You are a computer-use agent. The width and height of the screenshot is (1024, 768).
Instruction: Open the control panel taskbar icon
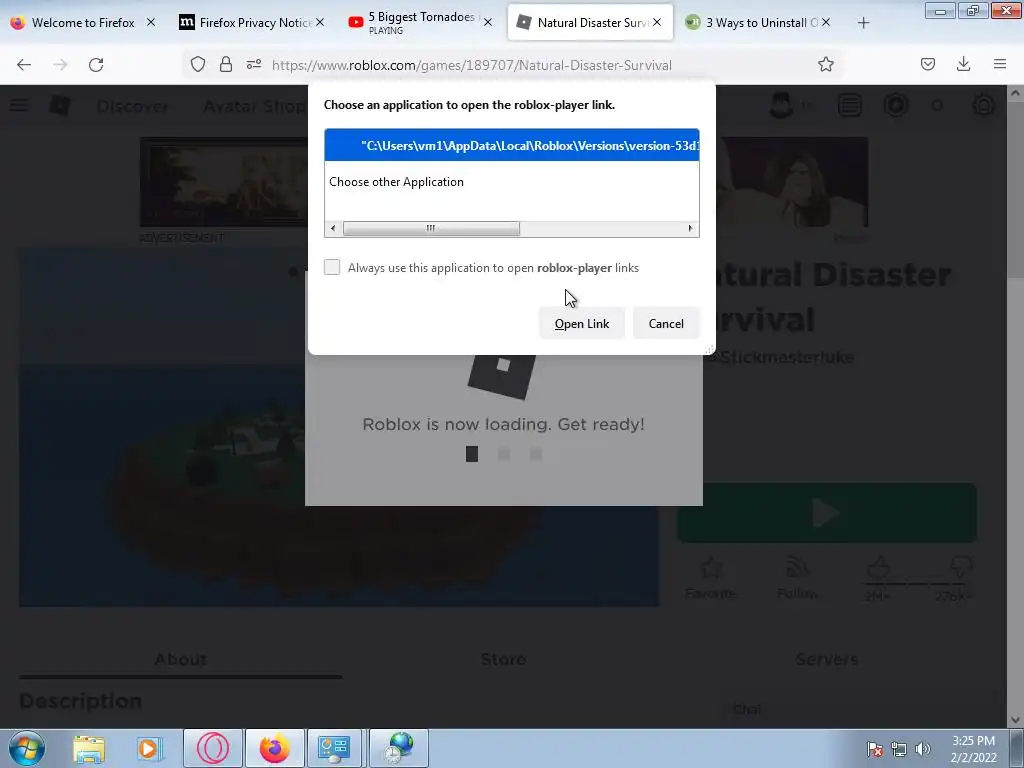coord(334,748)
